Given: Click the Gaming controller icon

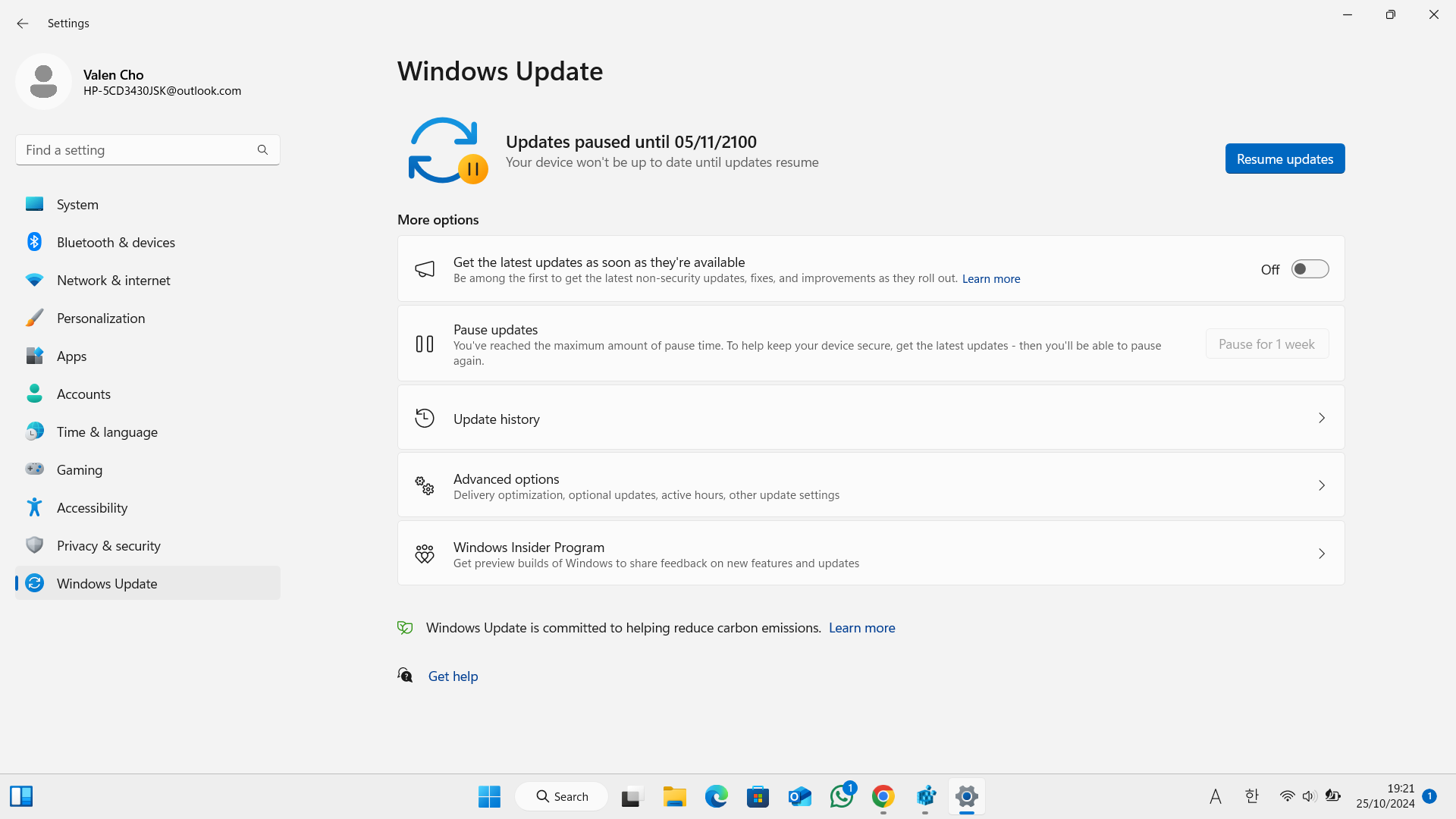Looking at the screenshot, I should tap(34, 469).
